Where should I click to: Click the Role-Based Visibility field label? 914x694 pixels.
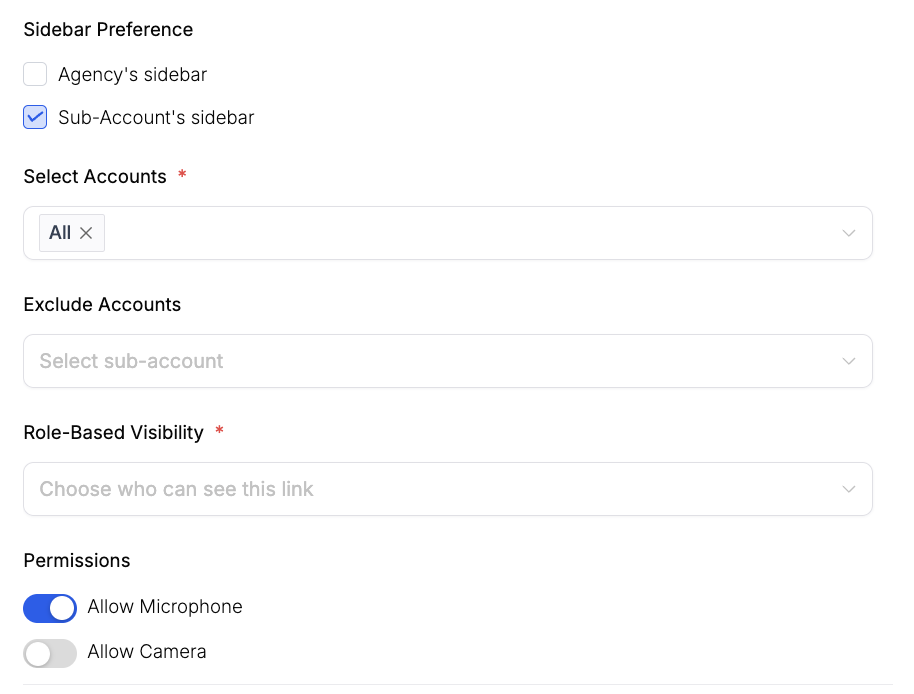[113, 433]
